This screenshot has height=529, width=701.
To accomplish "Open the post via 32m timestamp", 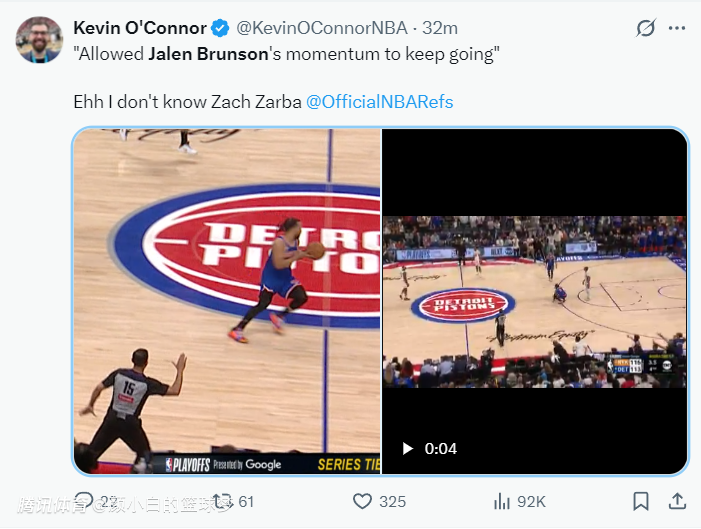I will point(440,28).
